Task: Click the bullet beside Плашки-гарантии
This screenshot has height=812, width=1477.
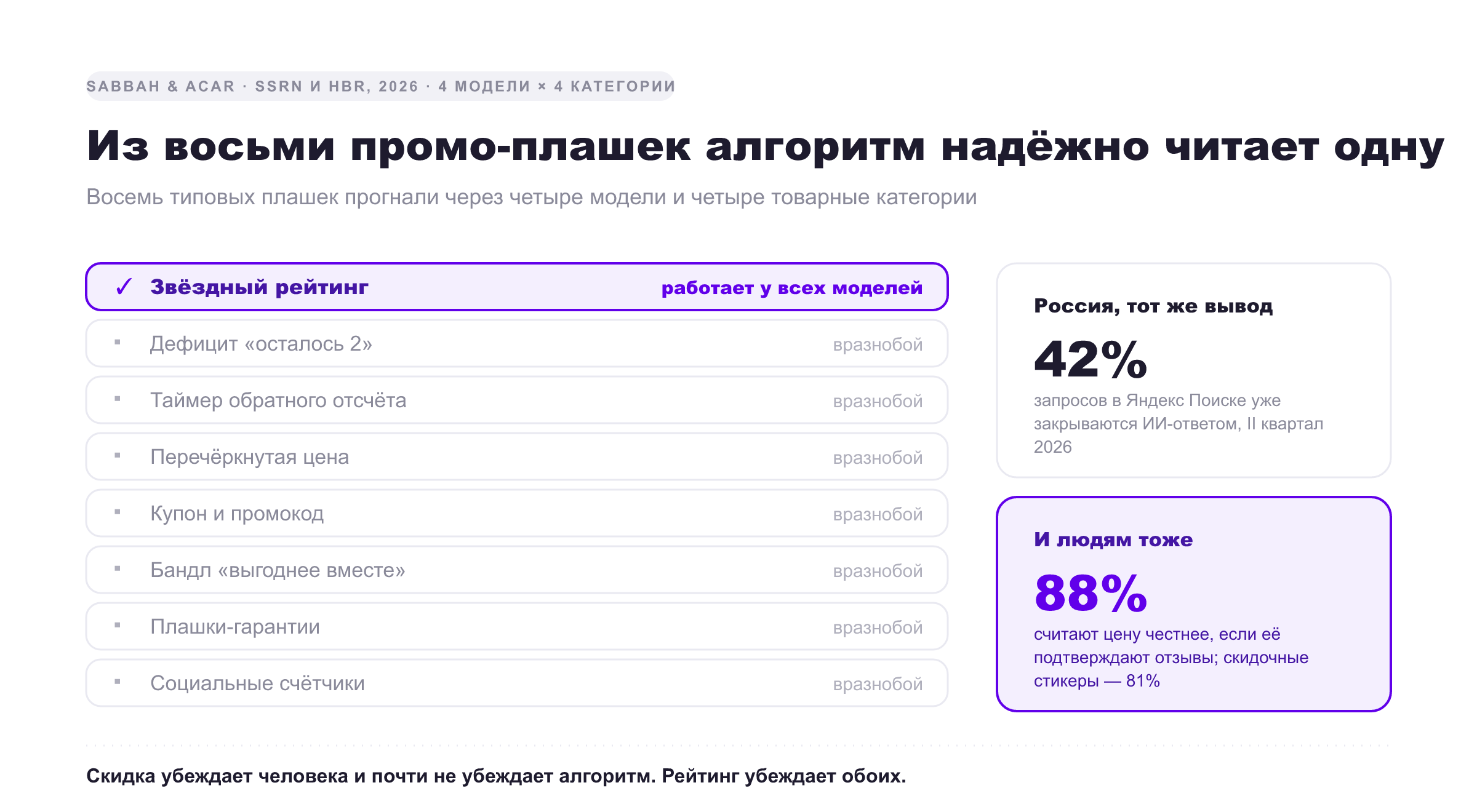Action: [x=118, y=626]
